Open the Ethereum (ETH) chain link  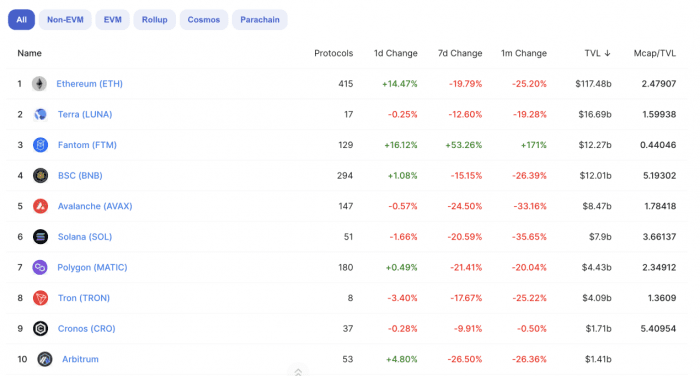[89, 84]
